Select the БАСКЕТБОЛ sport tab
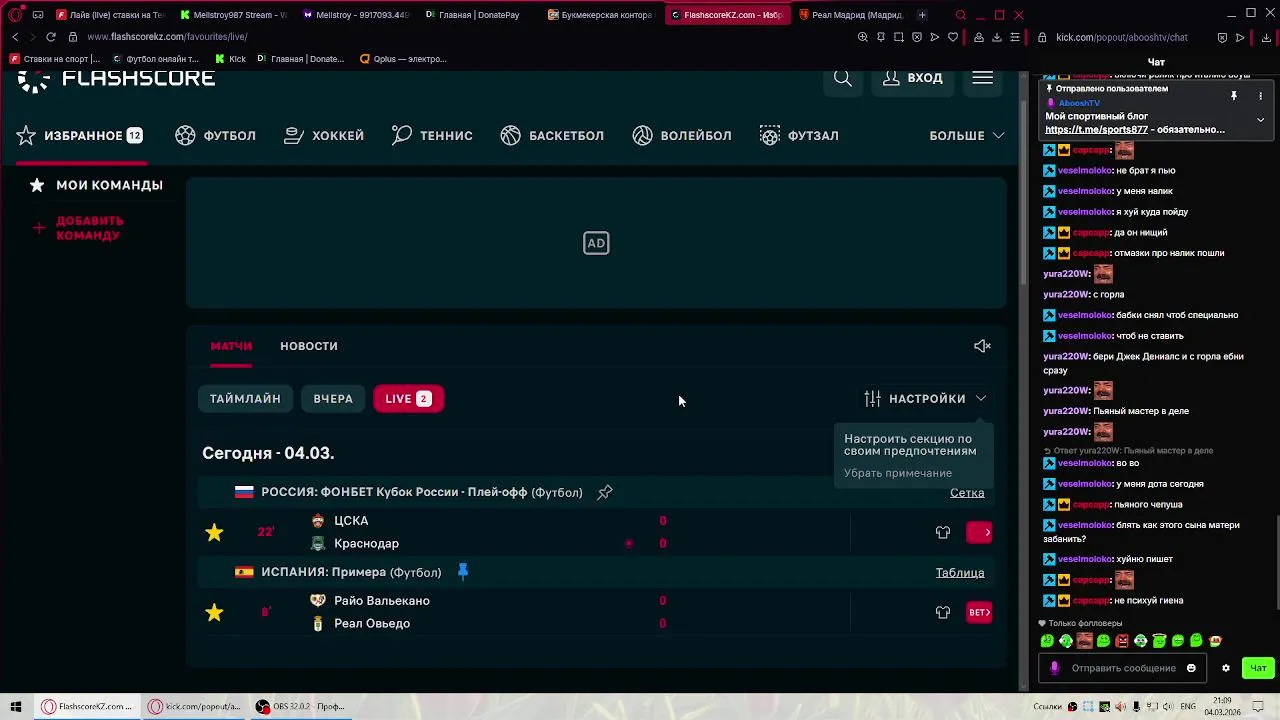This screenshot has height=720, width=1280. [x=552, y=136]
